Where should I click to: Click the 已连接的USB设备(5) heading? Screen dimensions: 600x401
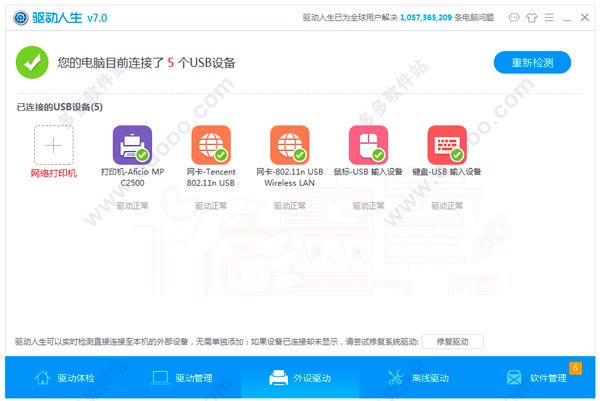60,107
